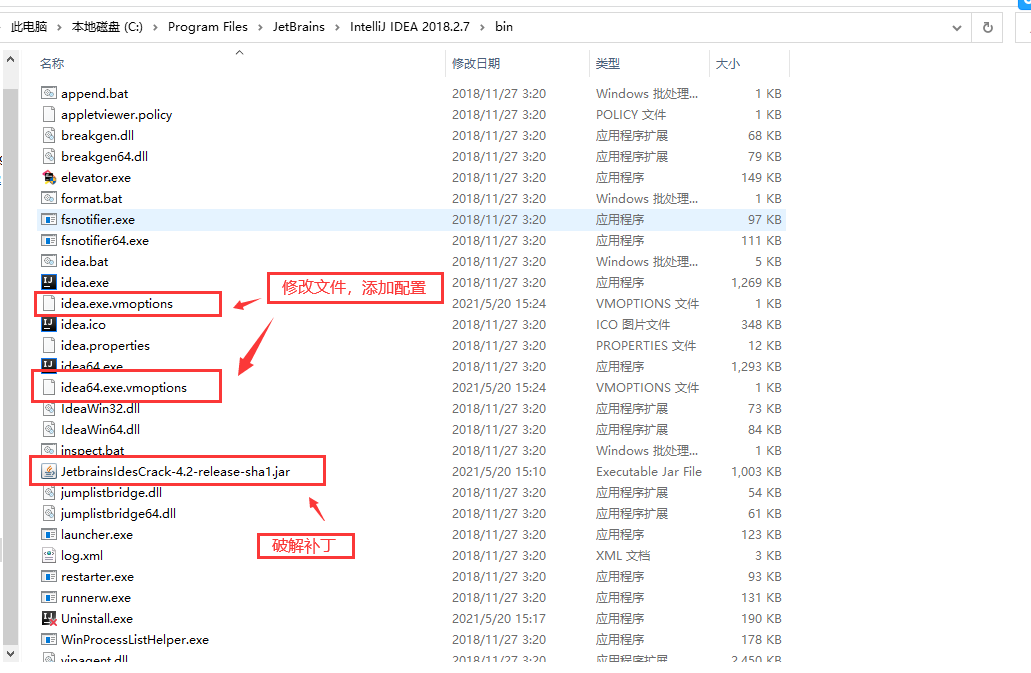Screen dimensions: 1031x673
Task: Click the idea64.exe.vmoptions file icon
Action: (x=49, y=388)
